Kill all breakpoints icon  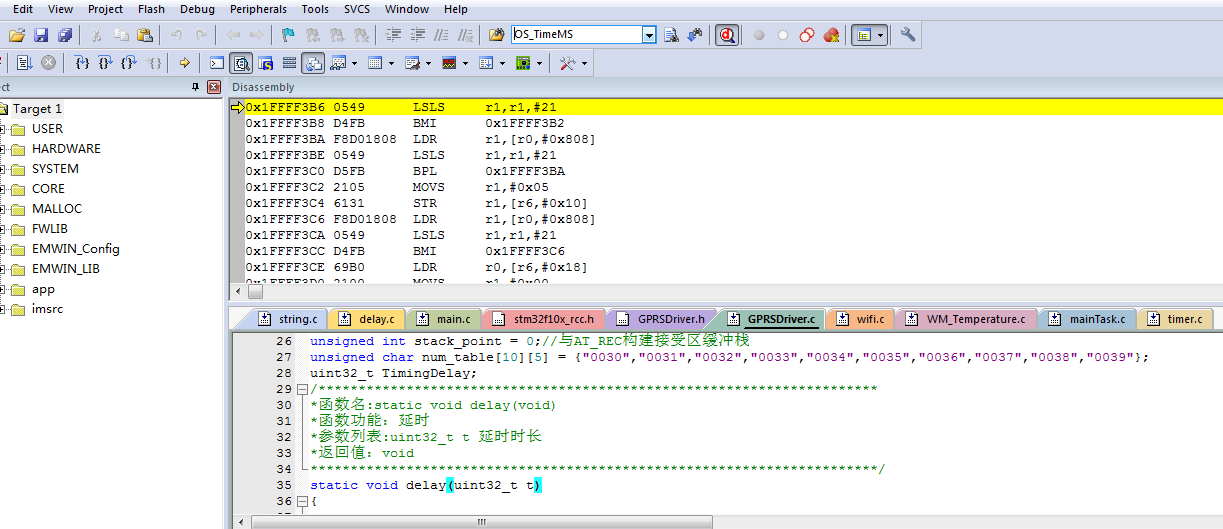pyautogui.click(x=831, y=35)
